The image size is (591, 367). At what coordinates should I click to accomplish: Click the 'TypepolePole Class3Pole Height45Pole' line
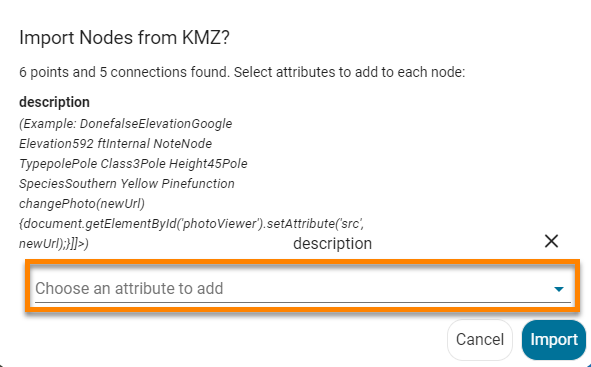tap(133, 164)
